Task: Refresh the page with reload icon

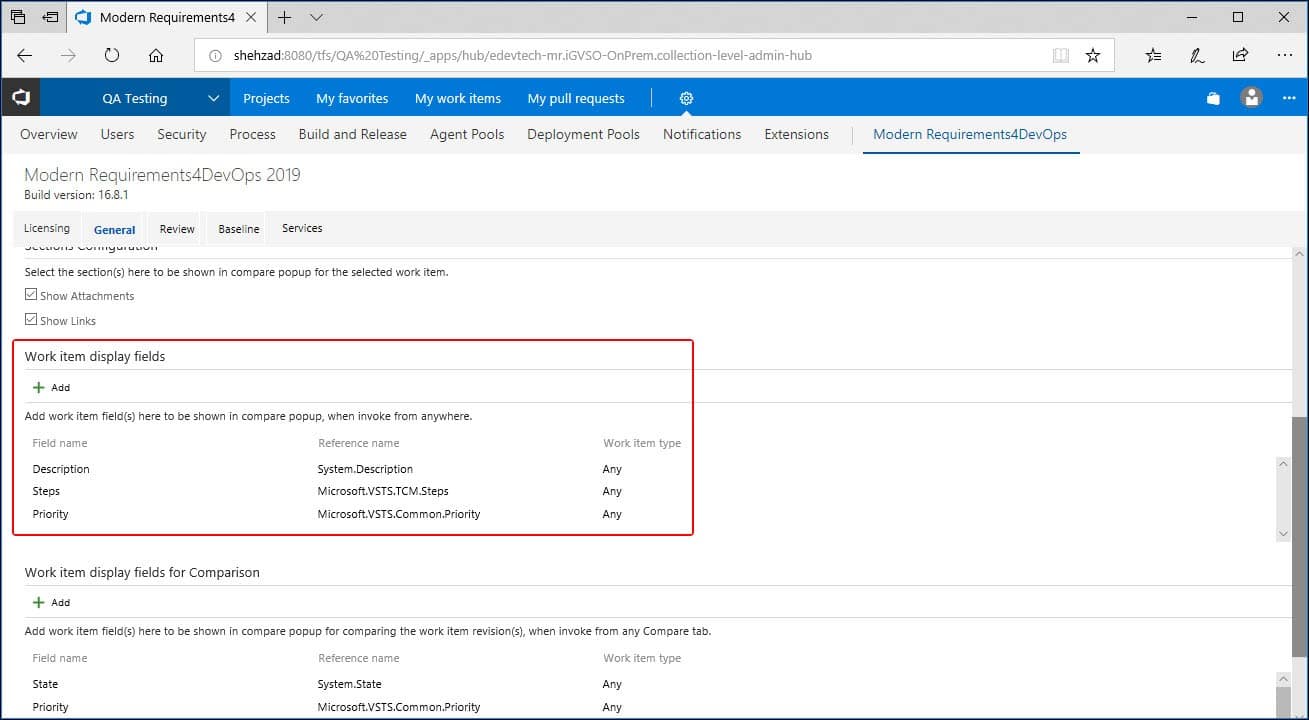Action: [112, 56]
